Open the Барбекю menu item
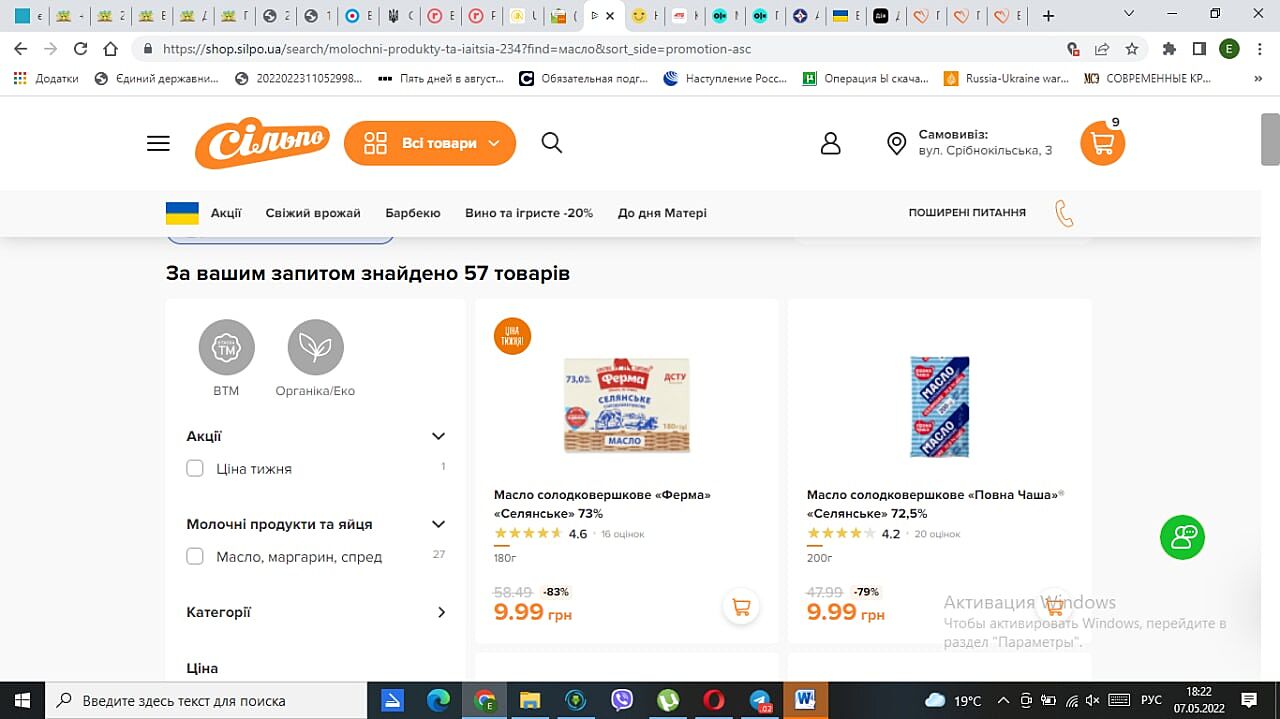This screenshot has width=1280, height=719. 413,213
